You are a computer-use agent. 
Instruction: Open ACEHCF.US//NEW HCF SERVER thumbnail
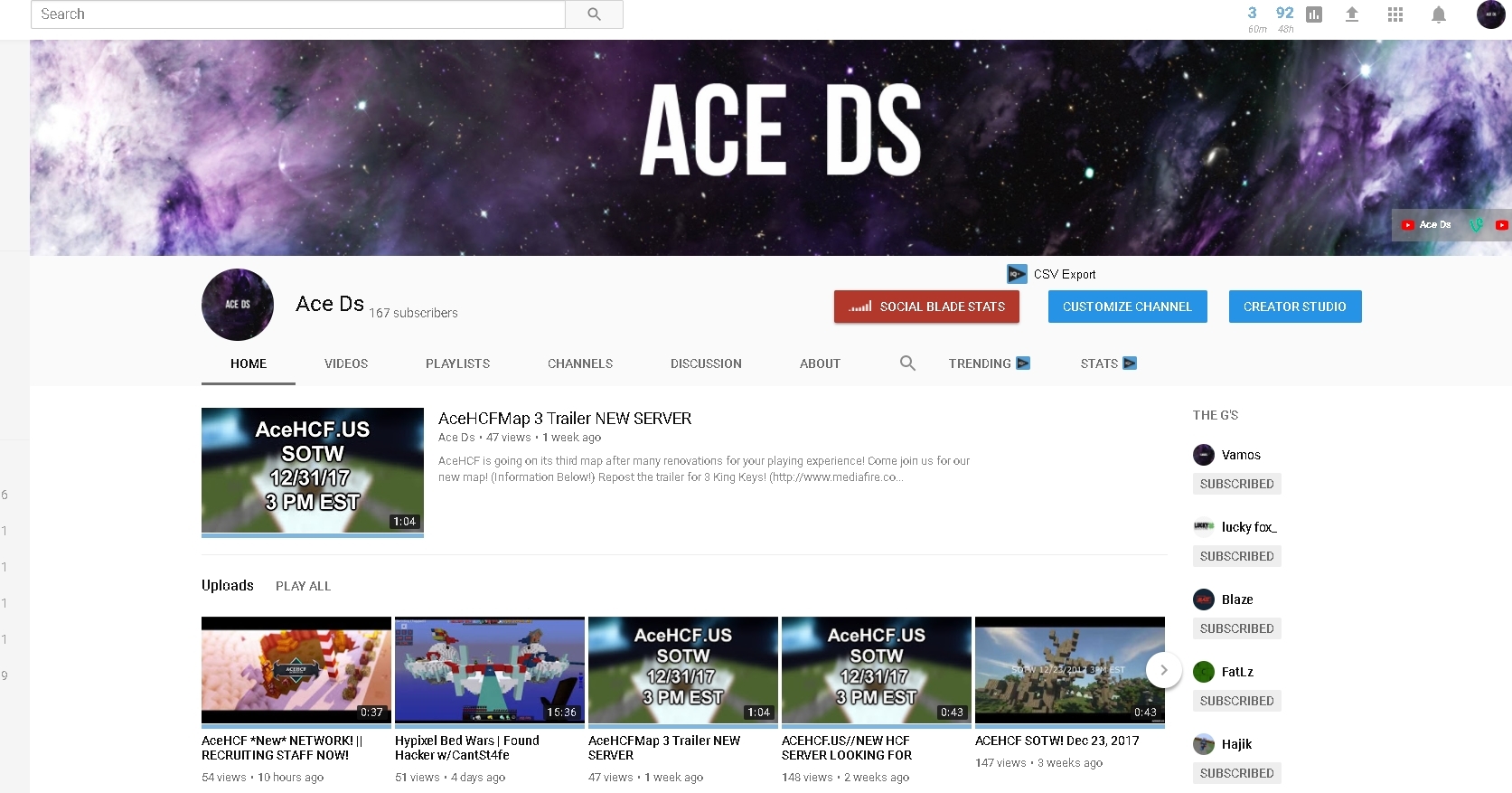pyautogui.click(x=877, y=671)
